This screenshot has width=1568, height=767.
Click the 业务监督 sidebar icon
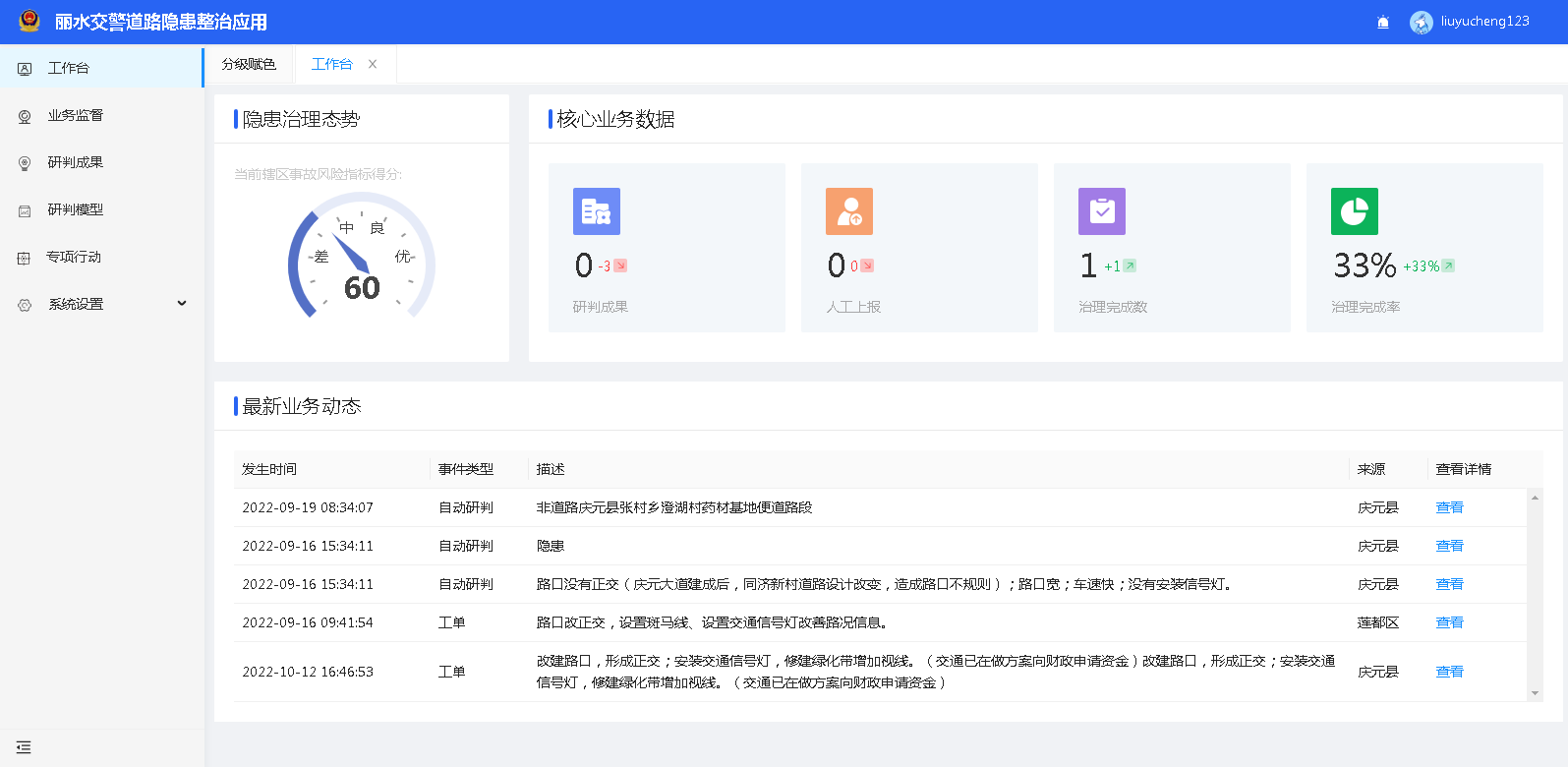click(25, 116)
